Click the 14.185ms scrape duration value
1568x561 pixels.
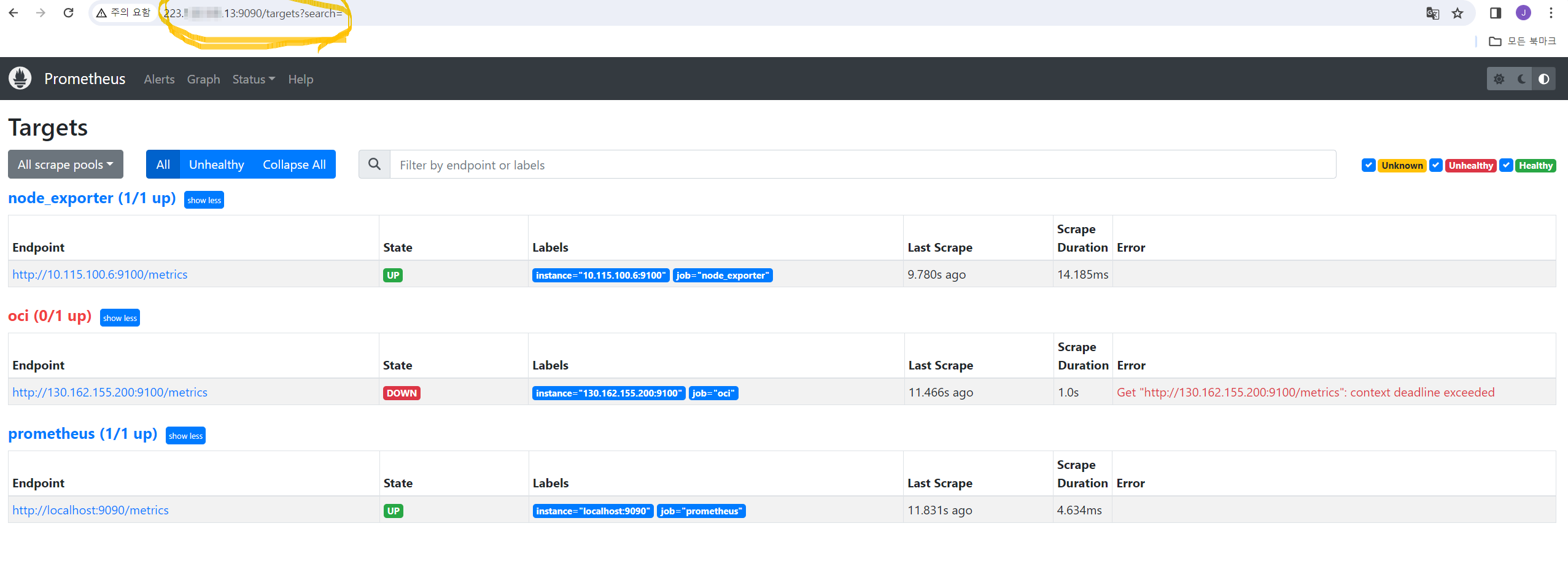1083,274
